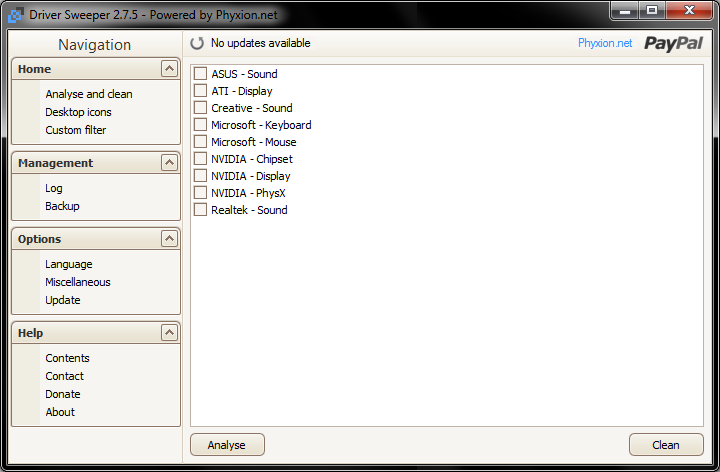The image size is (720, 472).
Task: Open the Log page
Action: [x=54, y=188]
